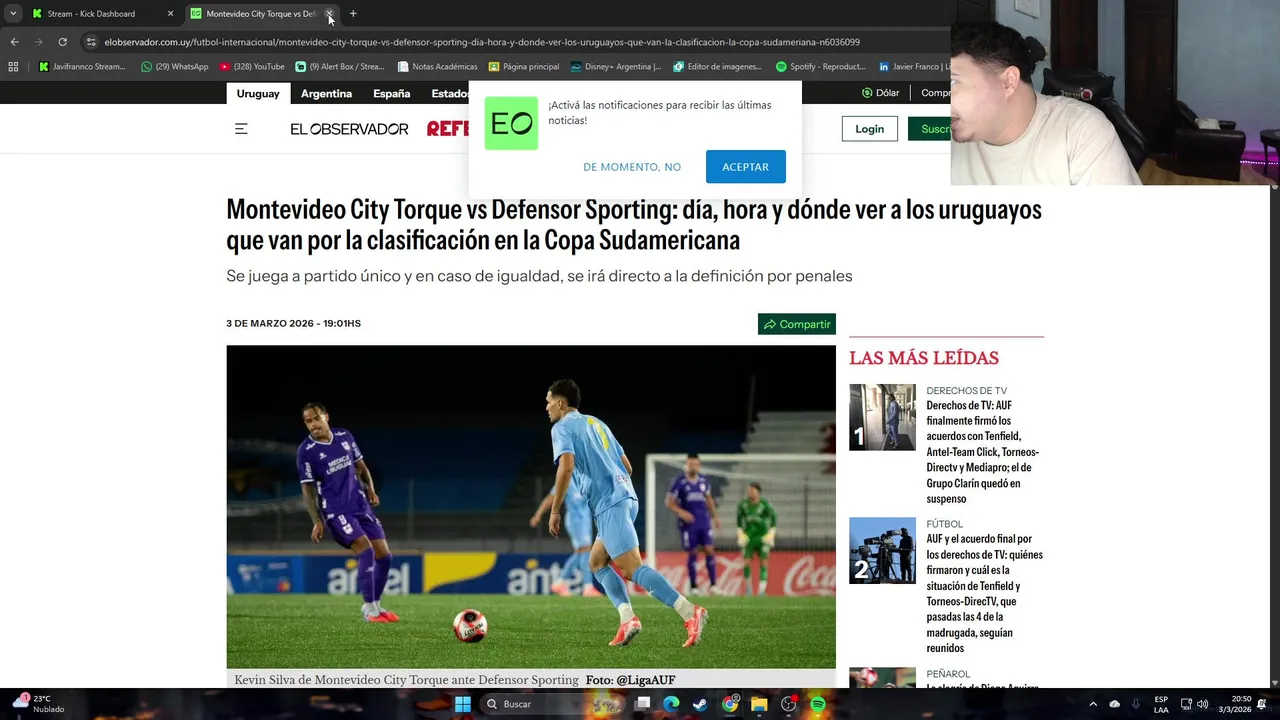This screenshot has height=720, width=1280.
Task: Open the Página principal bookmark
Action: point(523,67)
